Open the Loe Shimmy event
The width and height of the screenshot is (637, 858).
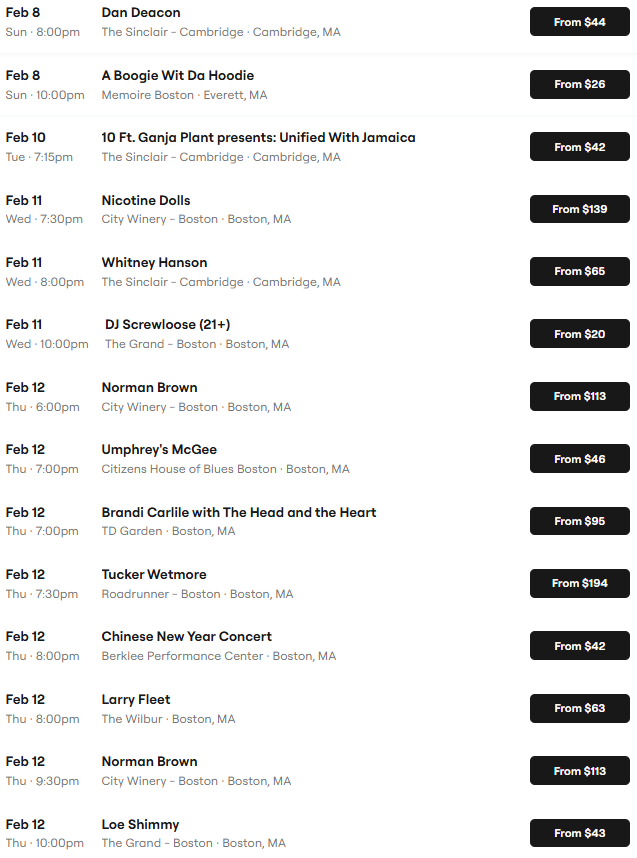point(140,825)
